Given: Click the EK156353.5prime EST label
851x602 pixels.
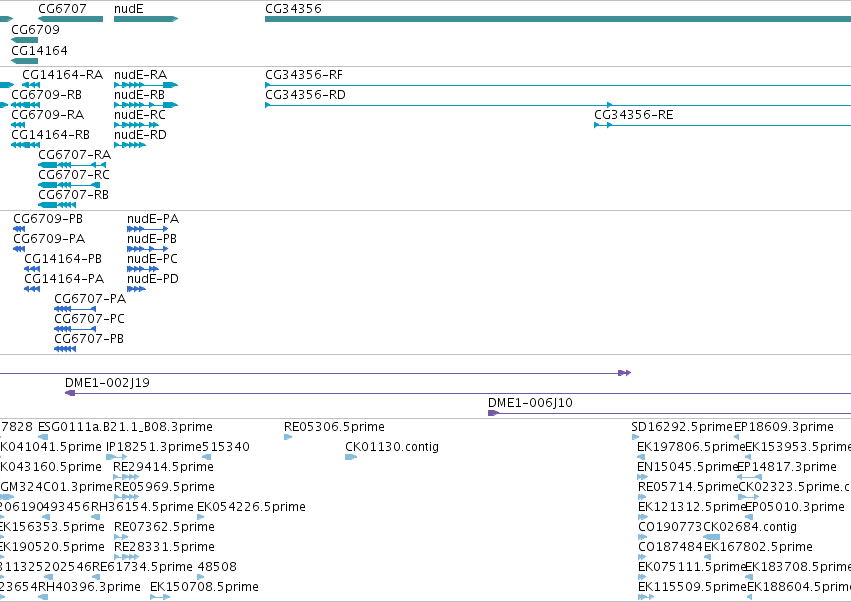Looking at the screenshot, I should (x=52, y=527).
